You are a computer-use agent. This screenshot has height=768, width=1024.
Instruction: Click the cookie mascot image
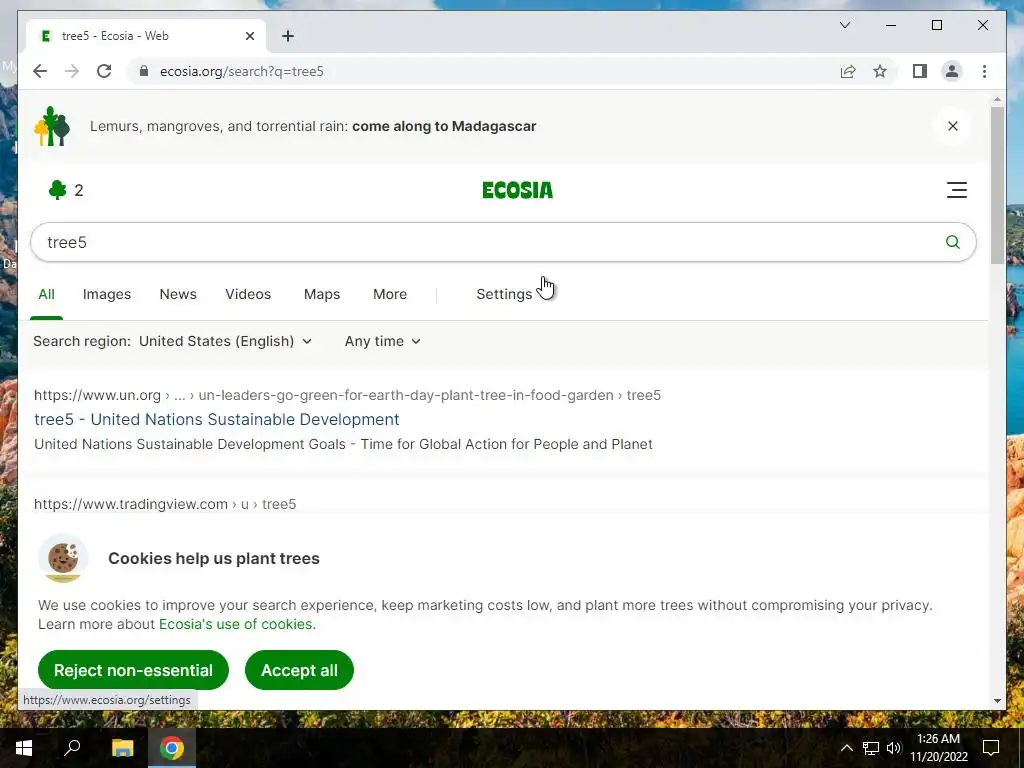click(x=63, y=559)
